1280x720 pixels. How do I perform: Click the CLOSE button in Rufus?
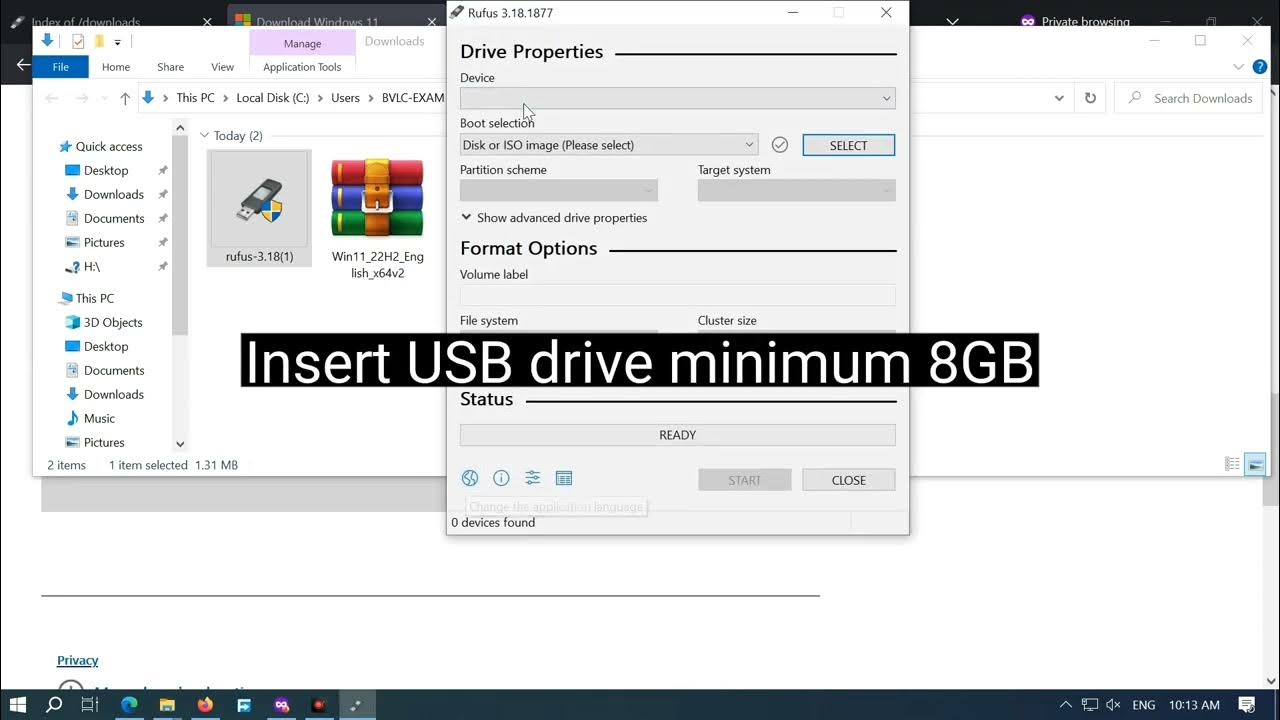848,480
